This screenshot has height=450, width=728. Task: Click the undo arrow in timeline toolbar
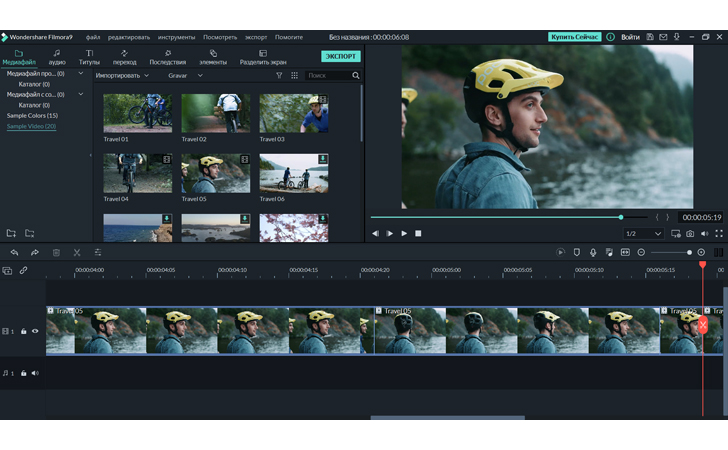point(14,253)
